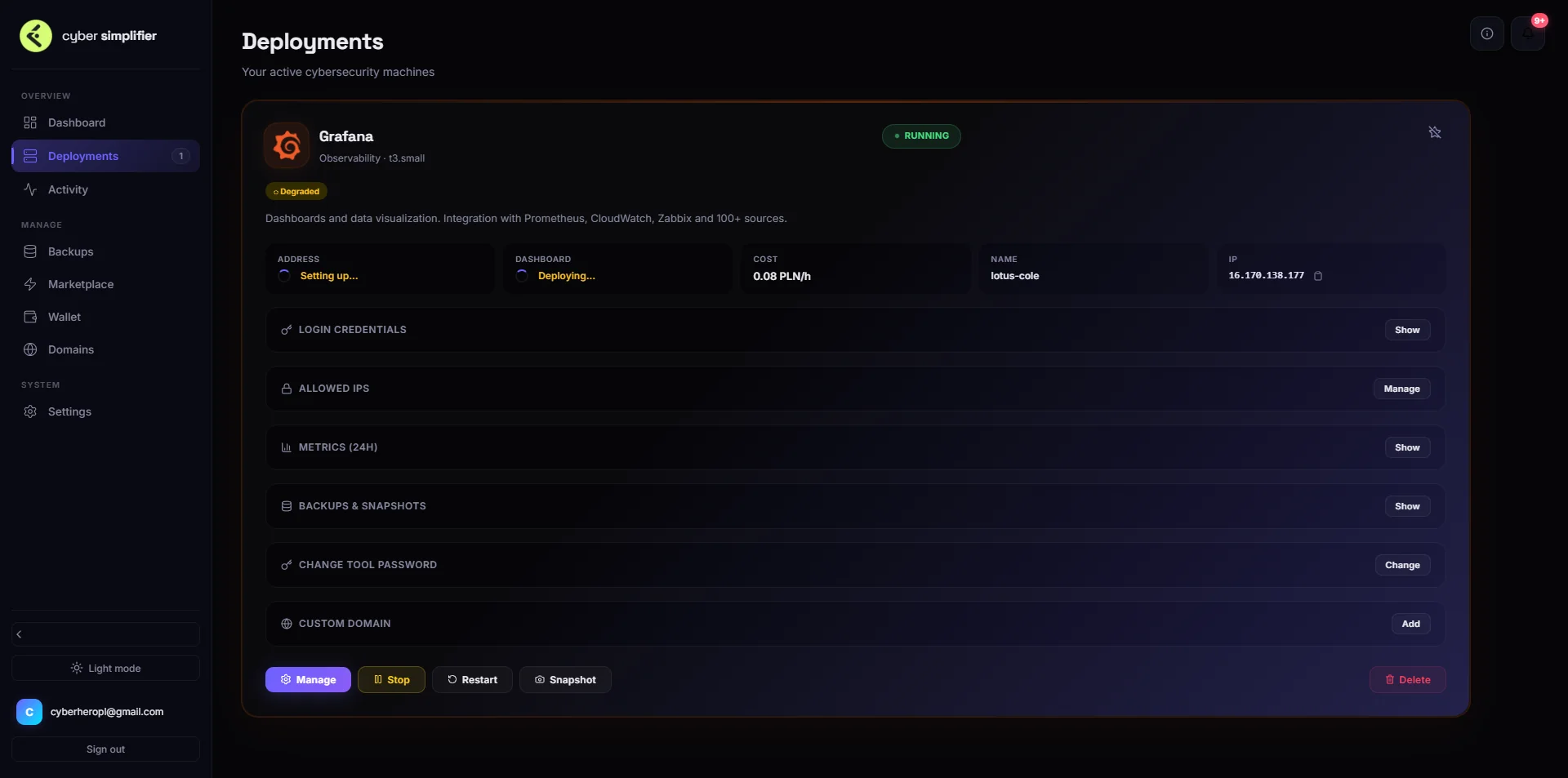Select Deployments in the sidebar
This screenshot has height=778, width=1568.
click(x=105, y=156)
